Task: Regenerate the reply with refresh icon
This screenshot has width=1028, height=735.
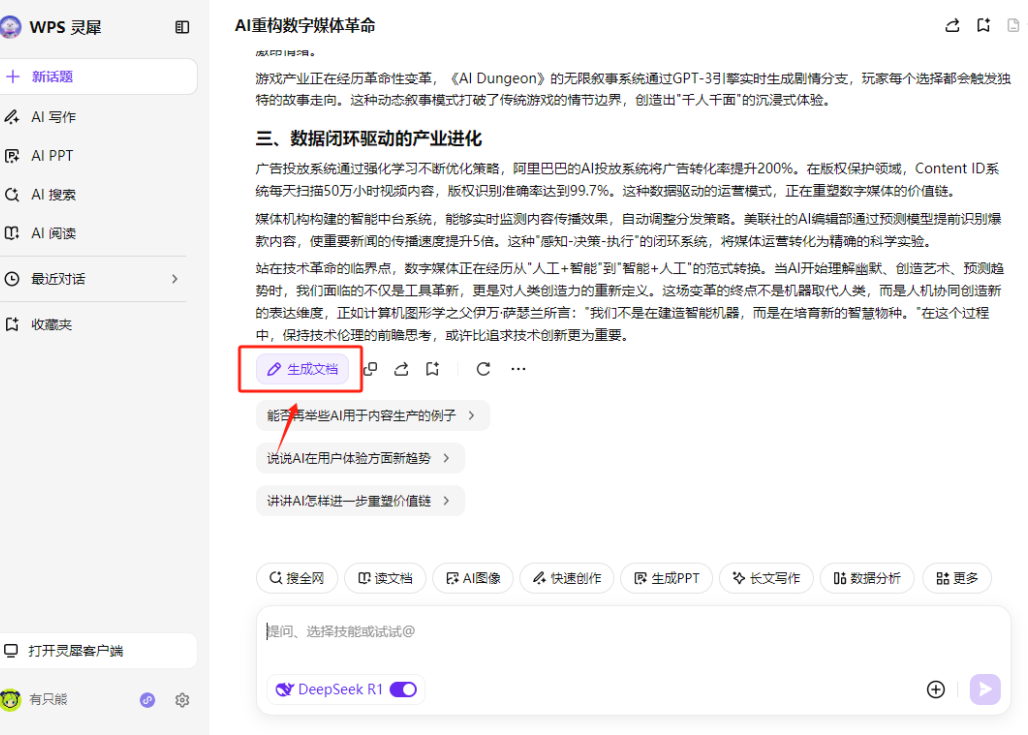Action: click(483, 369)
